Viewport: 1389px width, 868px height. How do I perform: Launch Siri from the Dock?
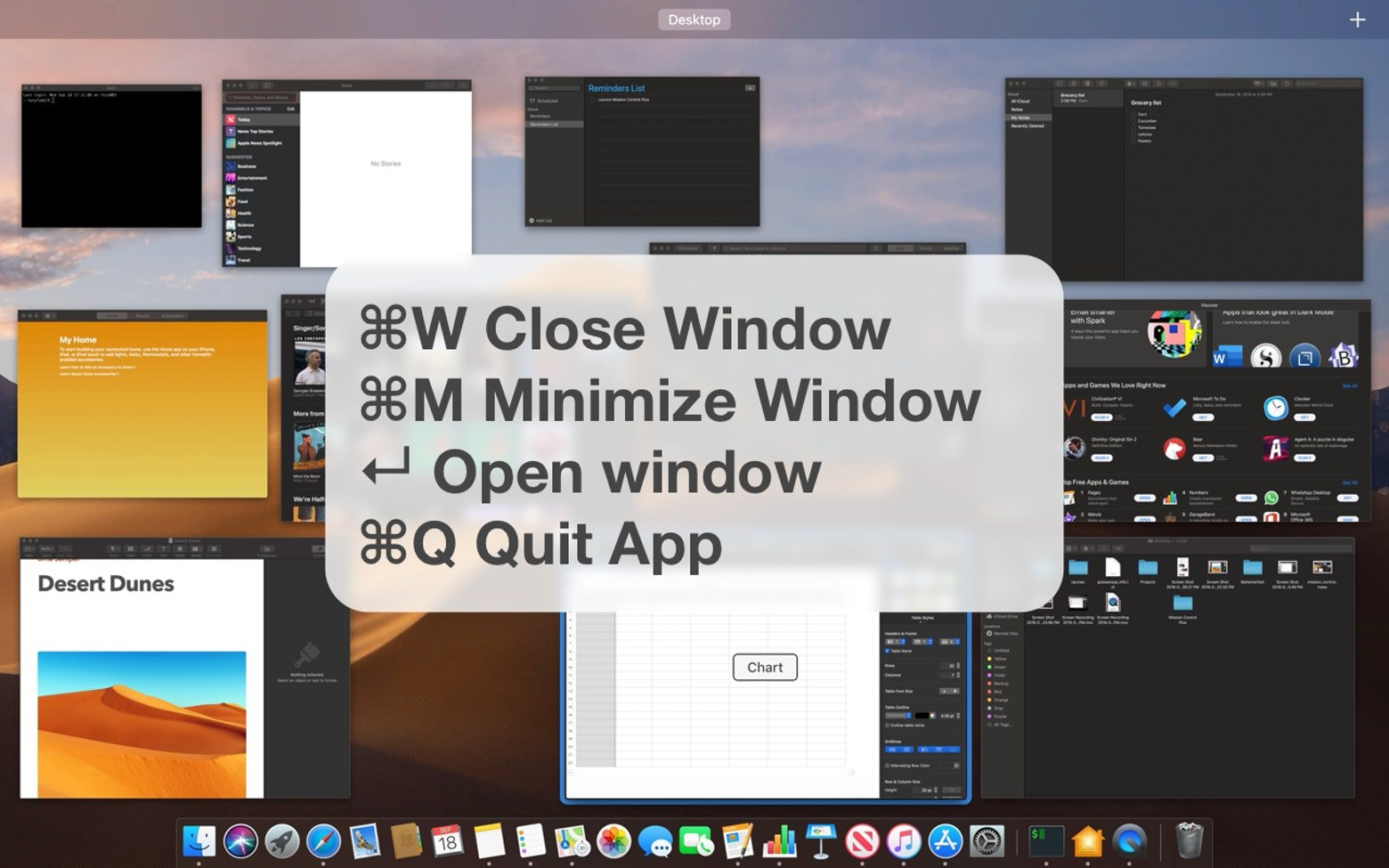(x=240, y=841)
